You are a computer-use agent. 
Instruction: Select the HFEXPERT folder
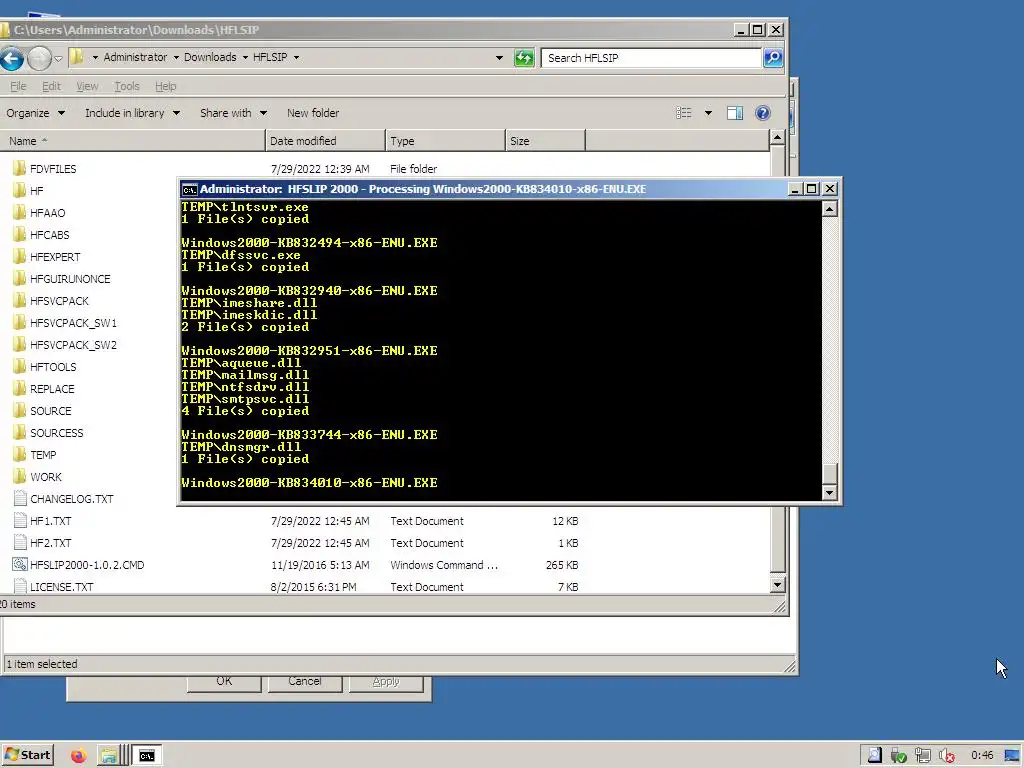[55, 257]
